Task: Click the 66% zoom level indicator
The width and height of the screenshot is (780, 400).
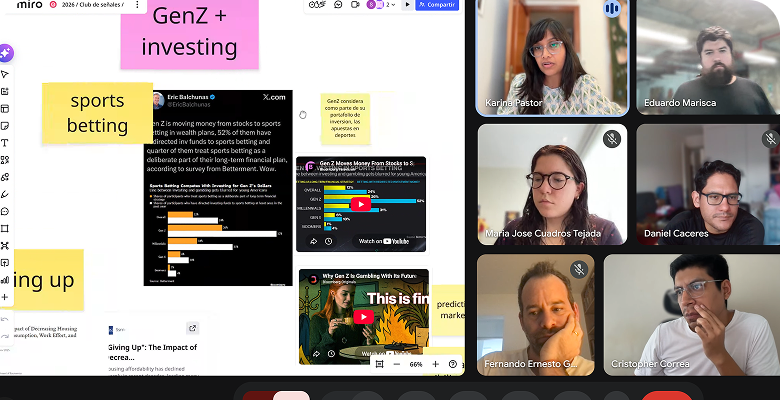Action: [x=416, y=364]
